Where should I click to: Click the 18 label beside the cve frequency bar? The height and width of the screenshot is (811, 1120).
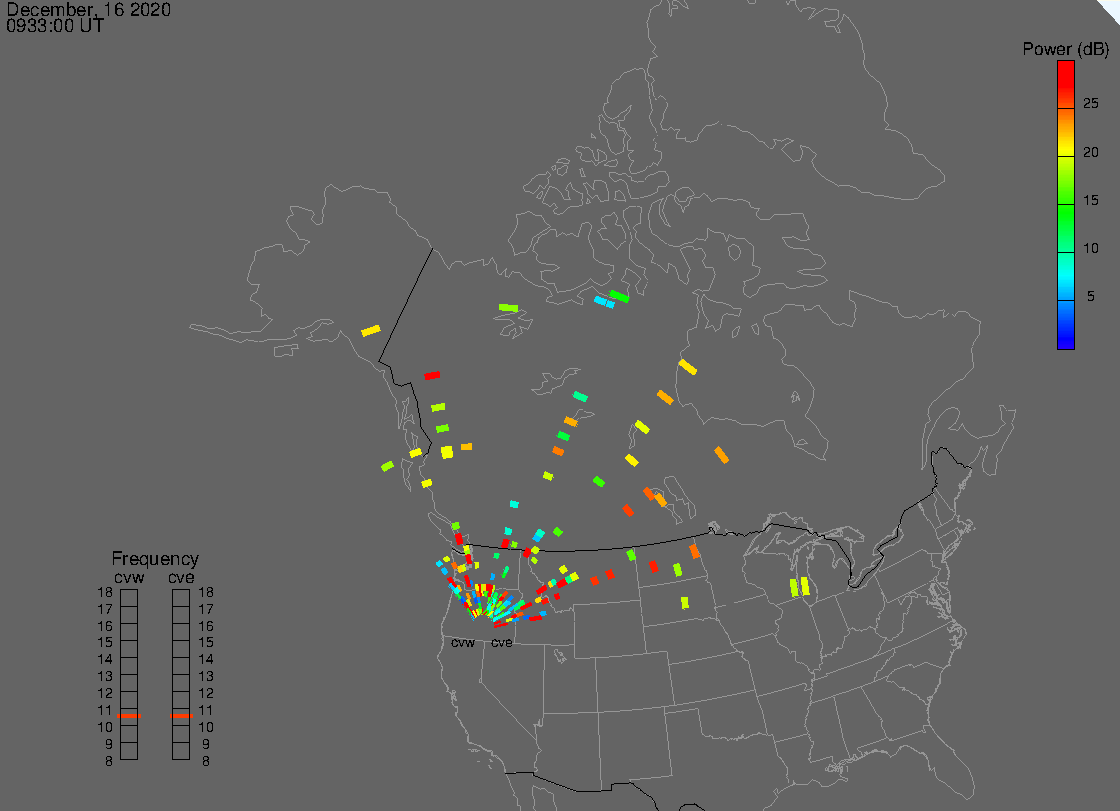[x=206, y=592]
